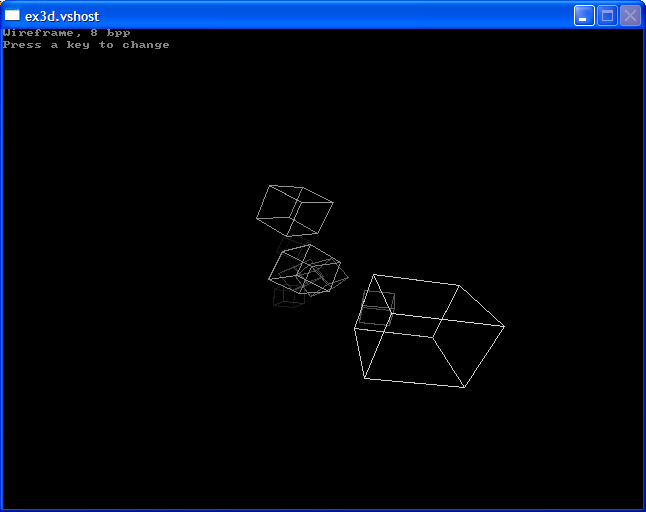This screenshot has height=512, width=646.
Task: Click the faint small cube below the middle cluster
Action: tap(289, 296)
